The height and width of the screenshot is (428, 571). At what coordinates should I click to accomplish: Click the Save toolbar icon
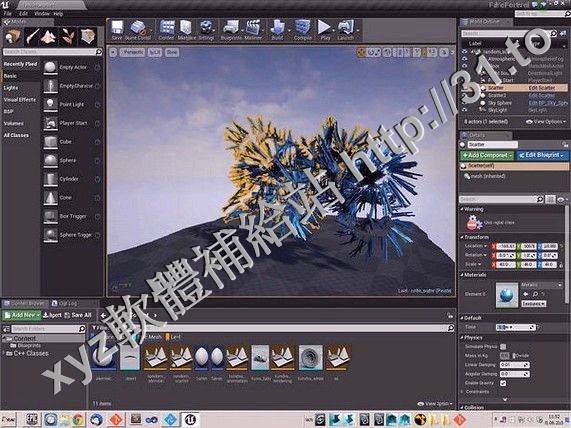(x=117, y=28)
